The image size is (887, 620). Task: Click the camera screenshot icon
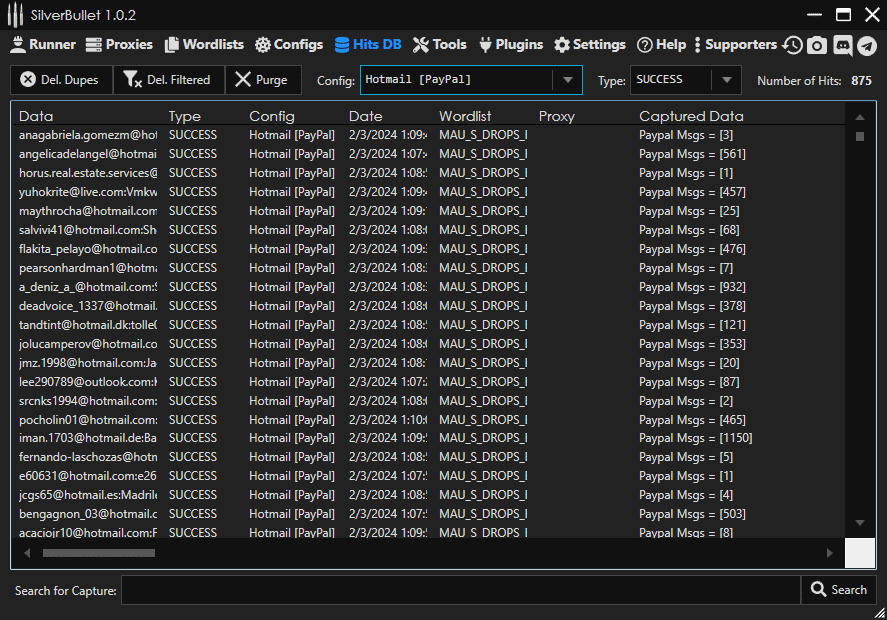pyautogui.click(x=817, y=45)
